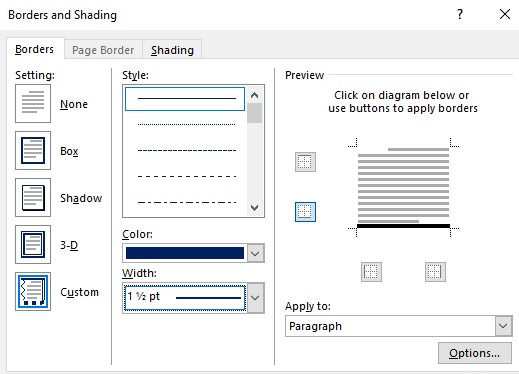519x374 pixels.
Task: Toggle the left border button in Preview
Action: (x=371, y=272)
